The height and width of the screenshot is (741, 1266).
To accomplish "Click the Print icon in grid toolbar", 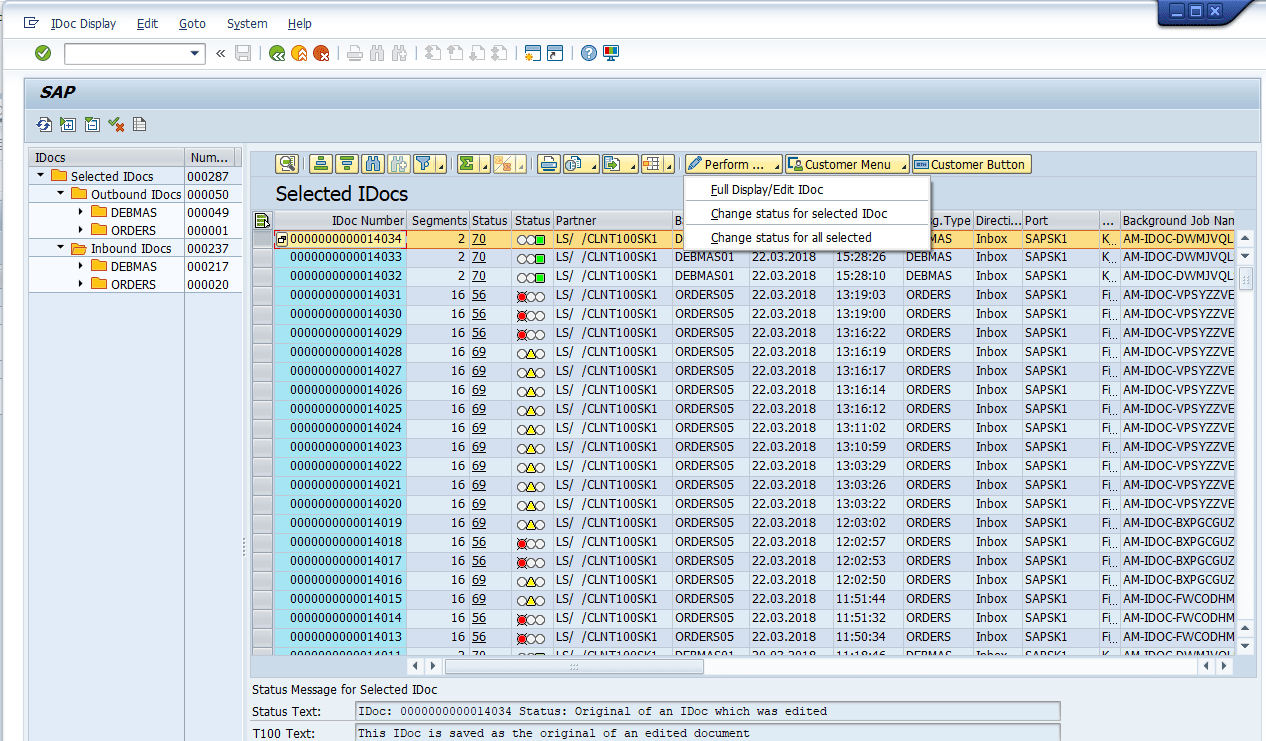I will (548, 164).
